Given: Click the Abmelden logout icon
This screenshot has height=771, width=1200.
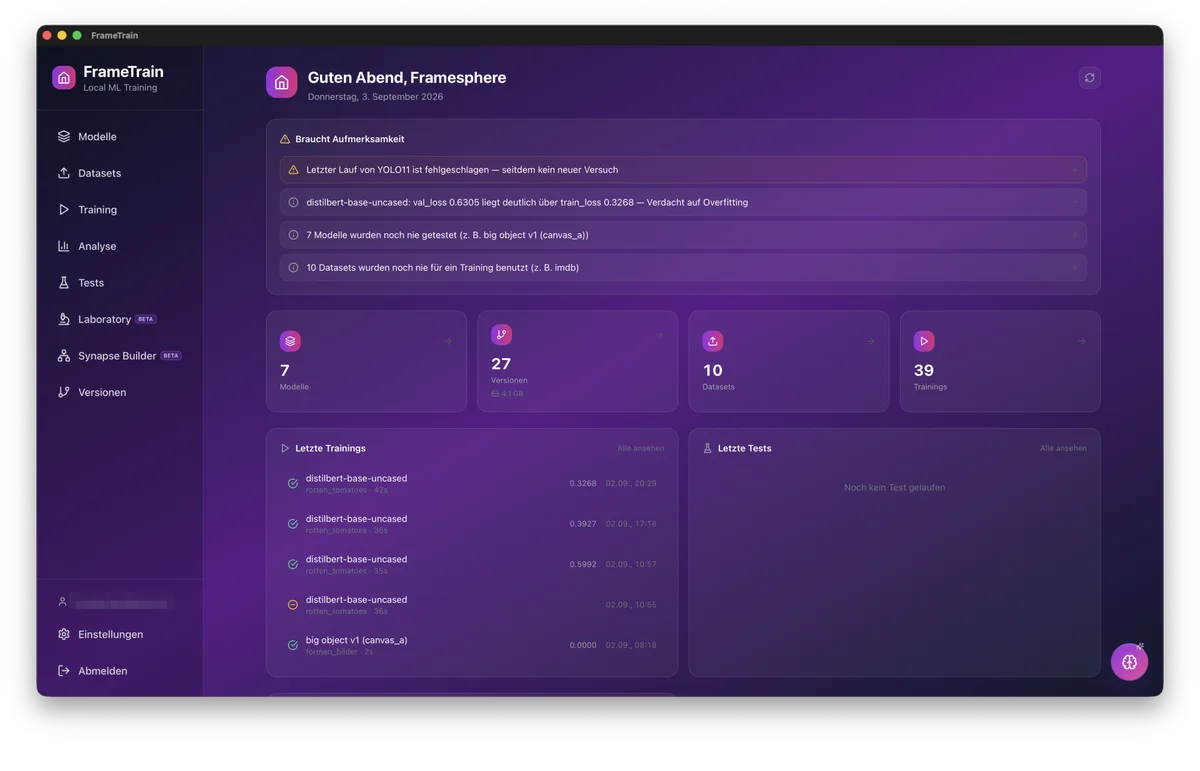Looking at the screenshot, I should (x=64, y=671).
